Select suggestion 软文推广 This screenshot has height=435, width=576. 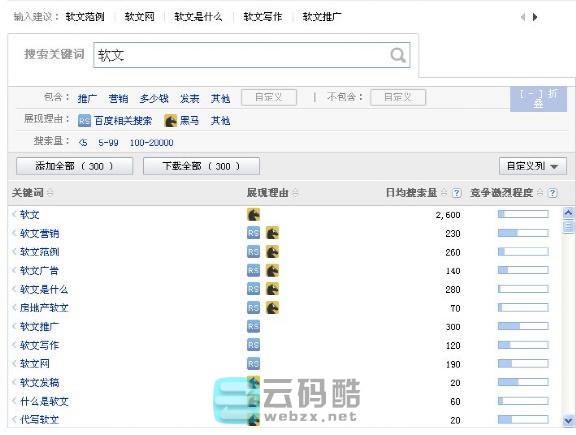322,17
